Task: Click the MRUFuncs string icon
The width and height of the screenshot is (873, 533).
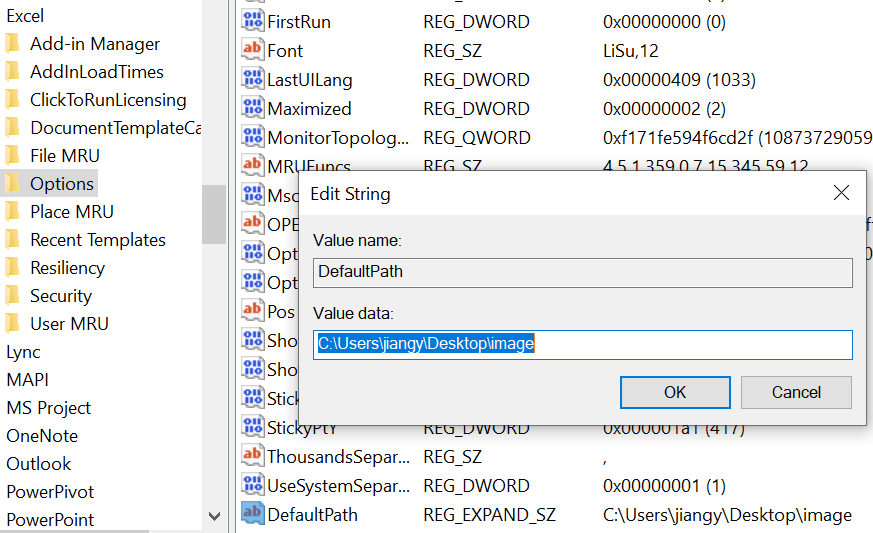Action: [252, 164]
